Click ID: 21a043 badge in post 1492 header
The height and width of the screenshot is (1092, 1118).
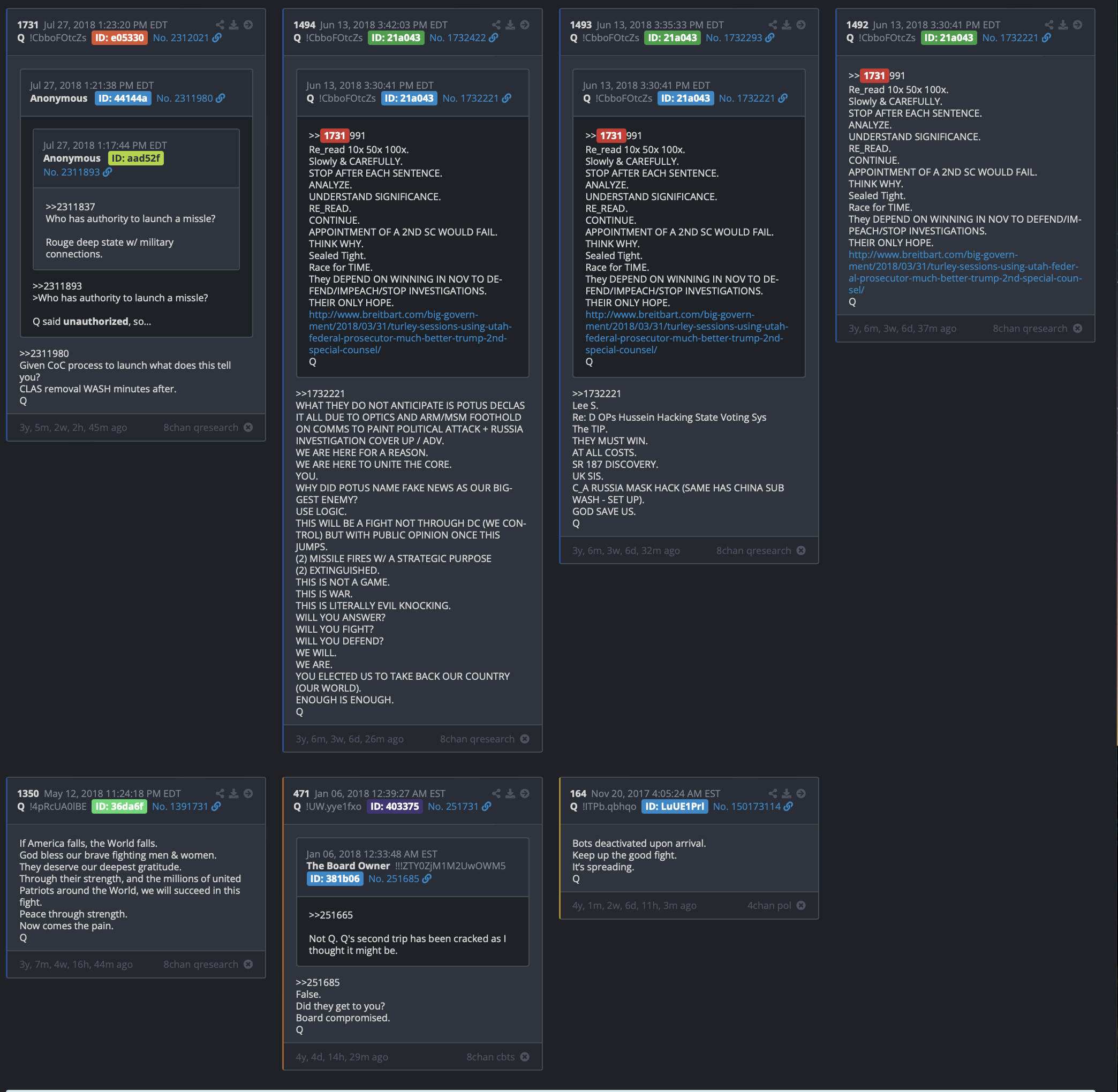949,38
